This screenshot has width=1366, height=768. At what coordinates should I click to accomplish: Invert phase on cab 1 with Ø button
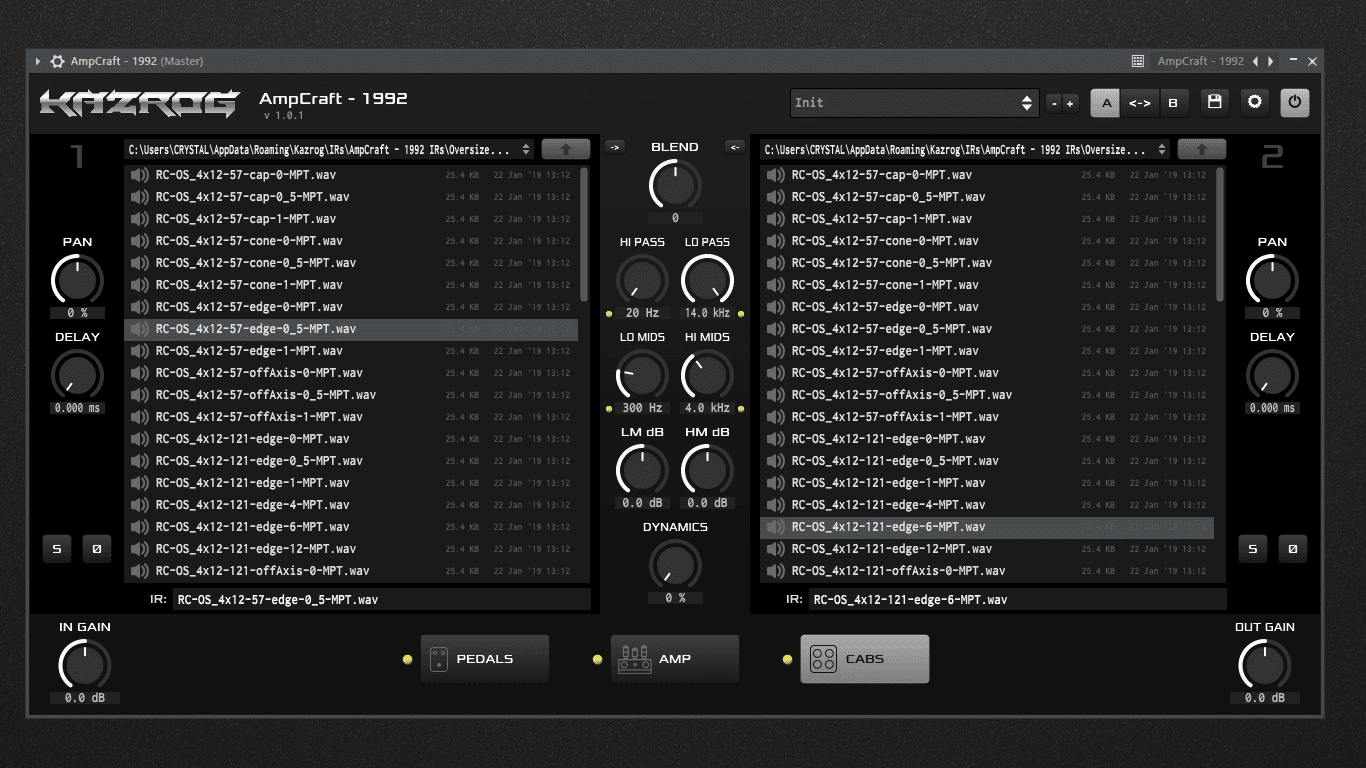click(x=97, y=548)
